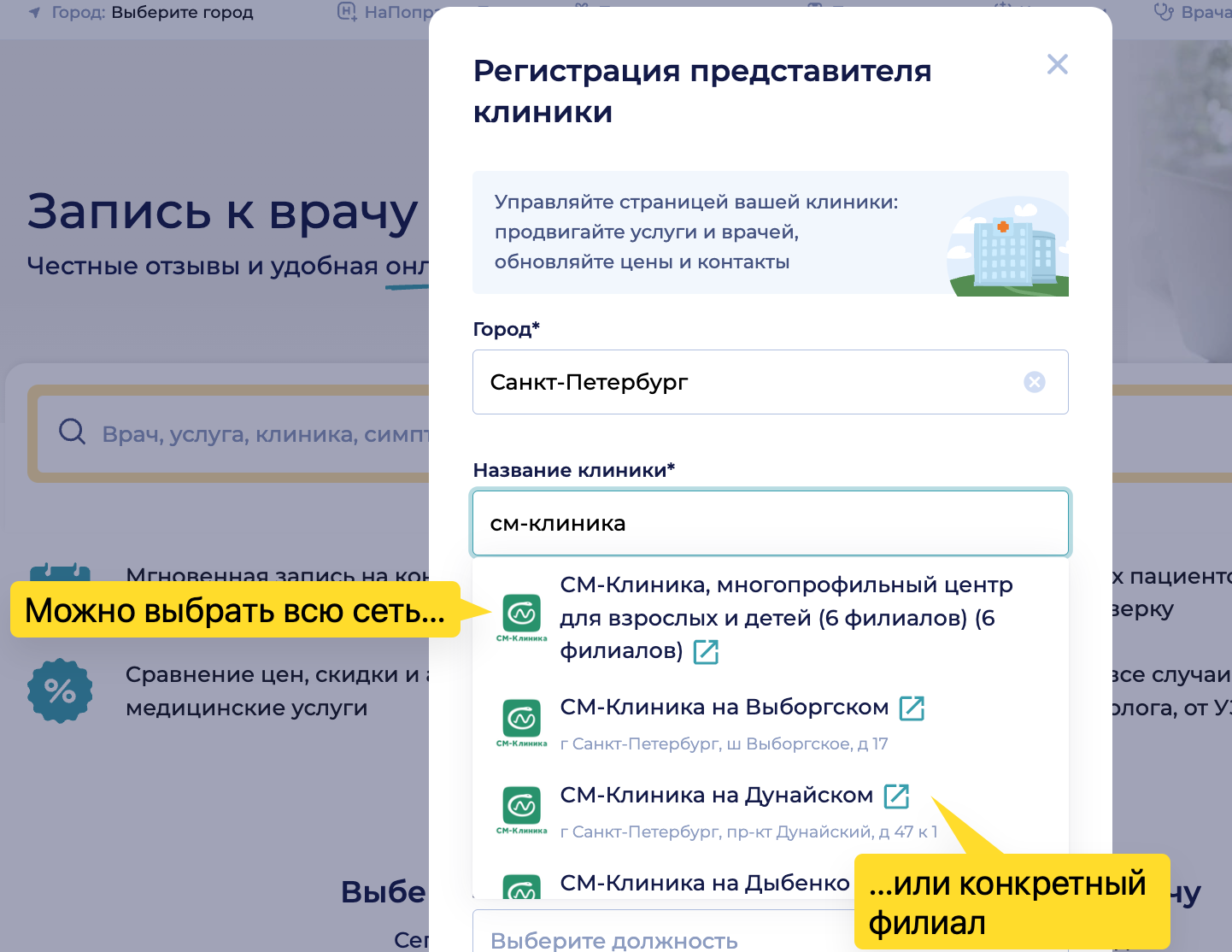This screenshot has height=952, width=1232.
Task: Open external link for СМ-Клиника на Дунайском
Action: (896, 796)
